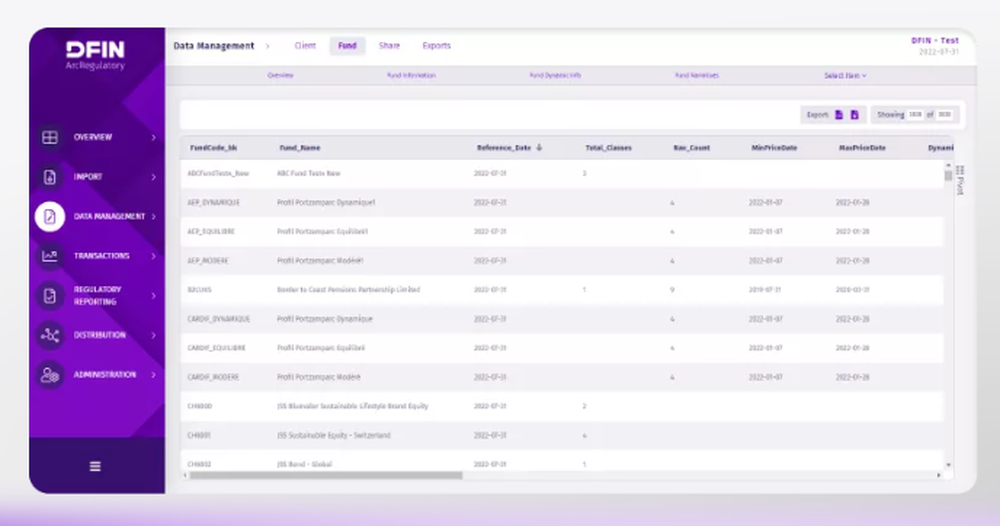Select the AEP_EQUILIBRE fund code cell

(211, 231)
